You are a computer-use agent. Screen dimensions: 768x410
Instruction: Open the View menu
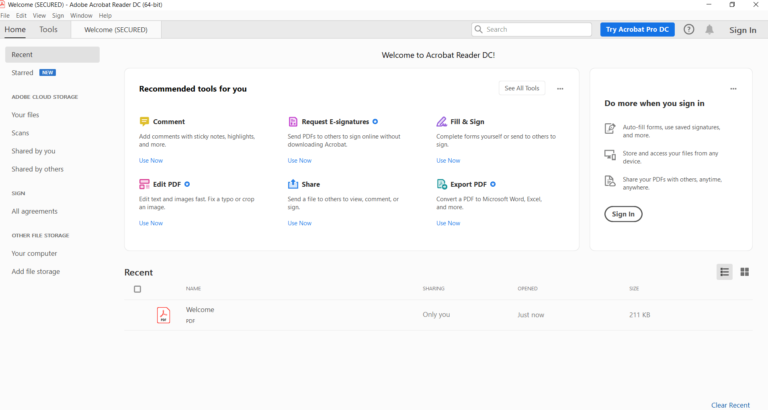39,16
